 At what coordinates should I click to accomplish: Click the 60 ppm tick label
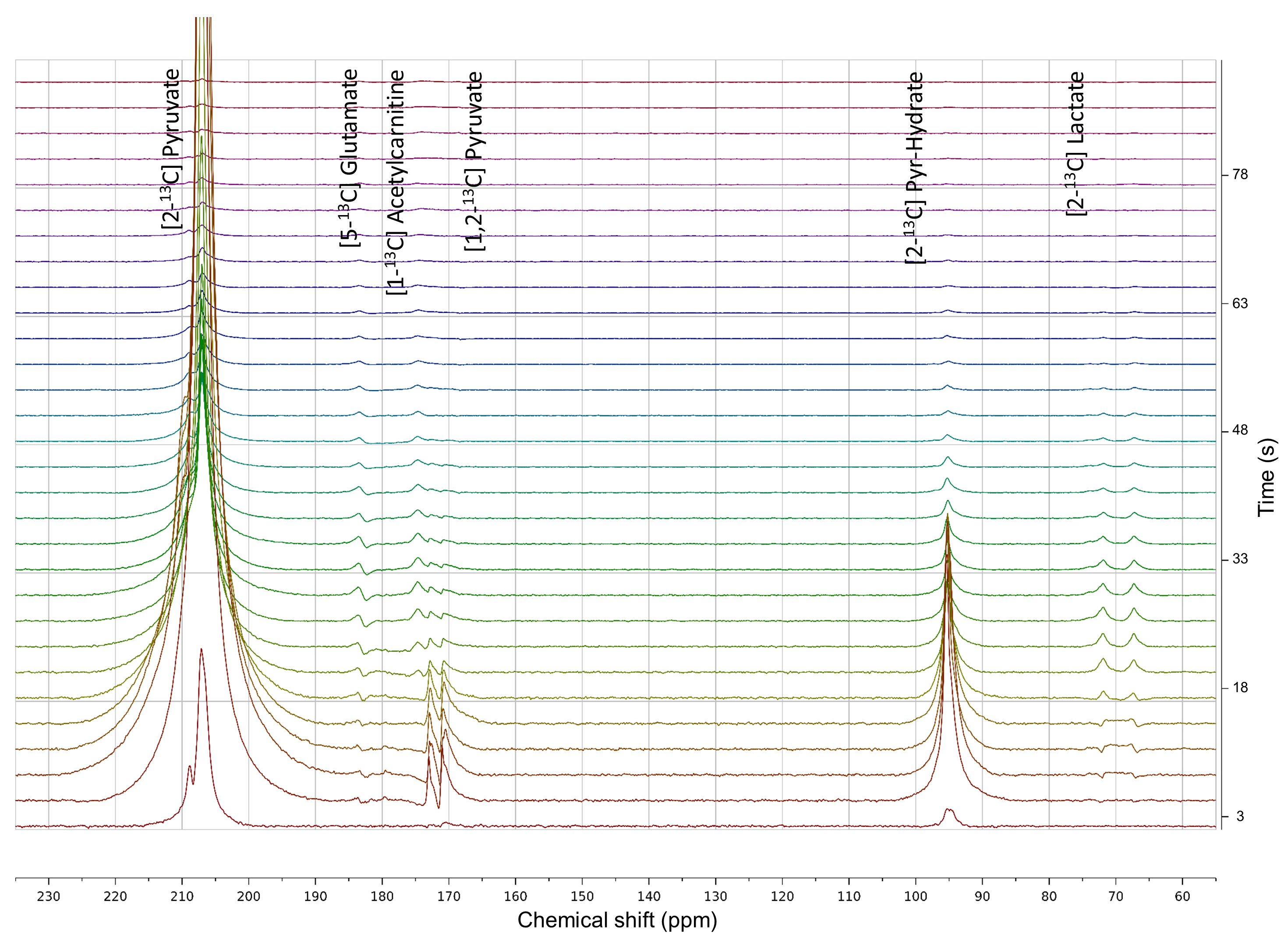click(x=1182, y=897)
